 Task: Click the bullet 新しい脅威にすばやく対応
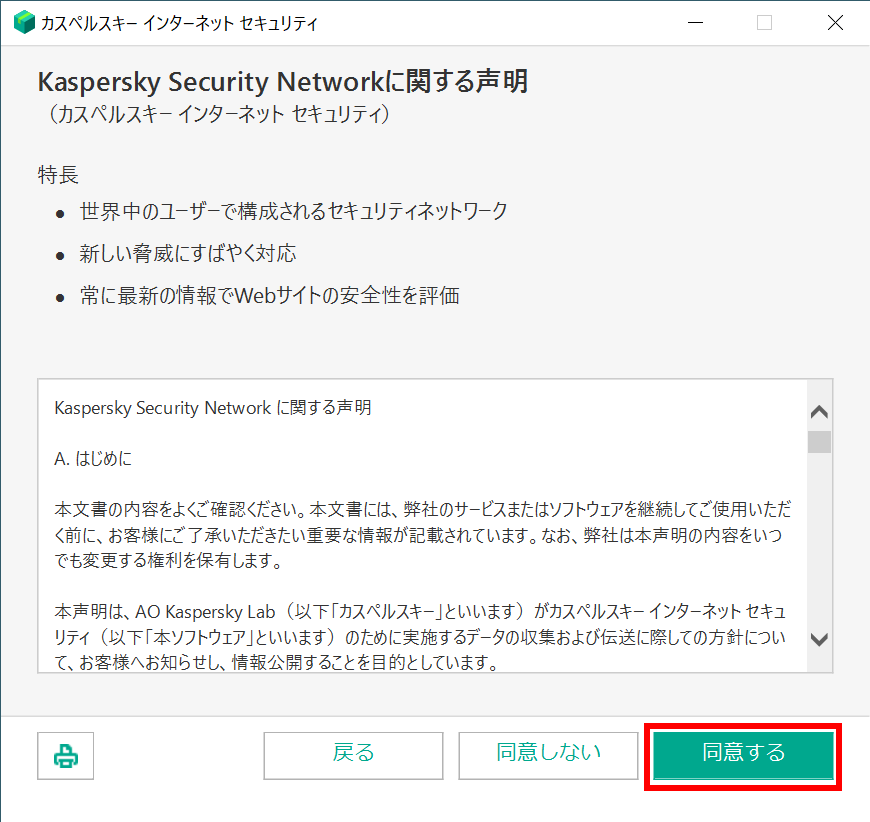(x=188, y=253)
